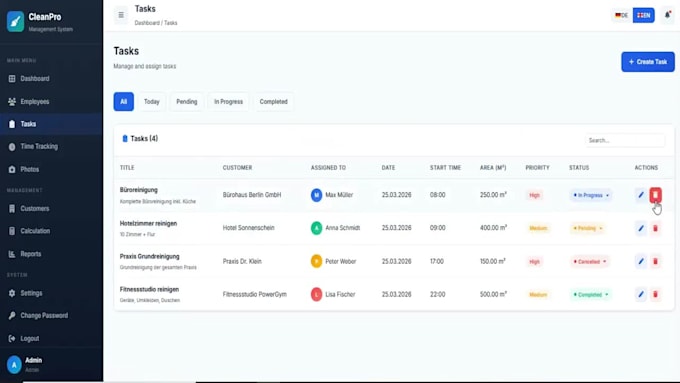Click Lisa Fischer's red avatar icon
680x383 pixels.
tap(317, 295)
